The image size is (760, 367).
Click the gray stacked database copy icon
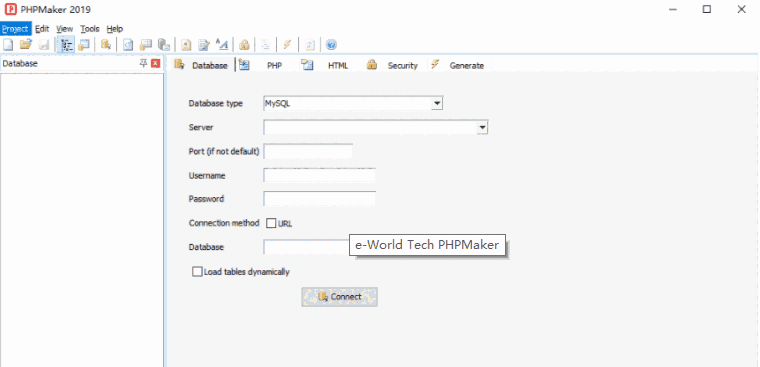pos(164,45)
